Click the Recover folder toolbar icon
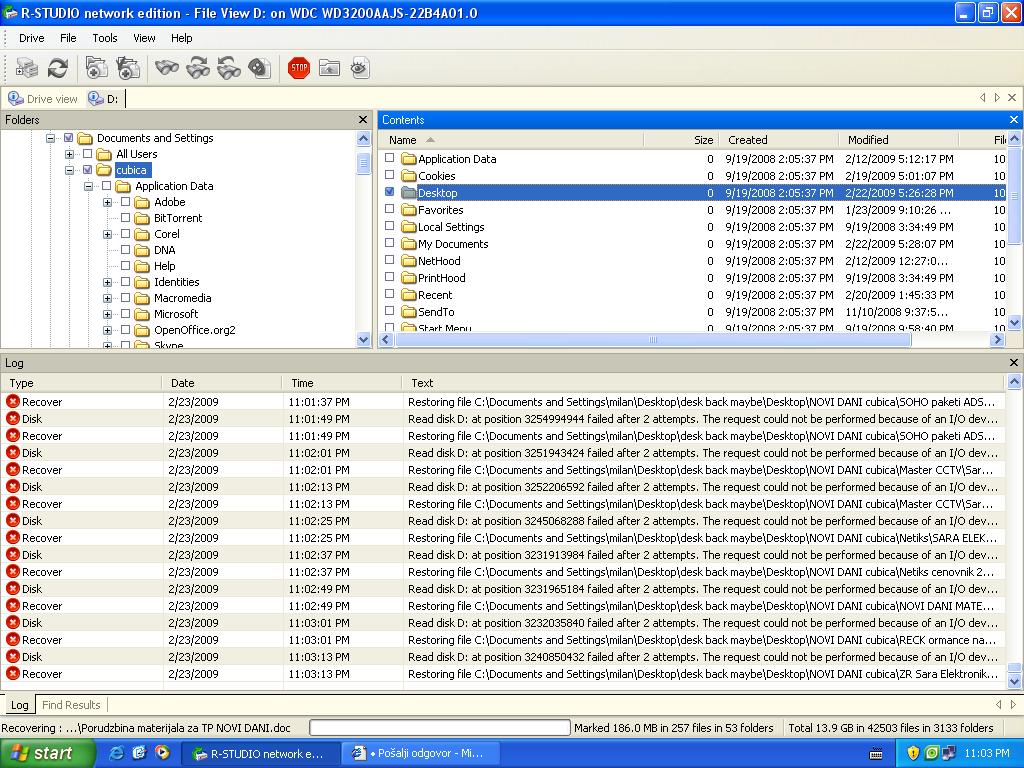1024x768 pixels. (96, 68)
